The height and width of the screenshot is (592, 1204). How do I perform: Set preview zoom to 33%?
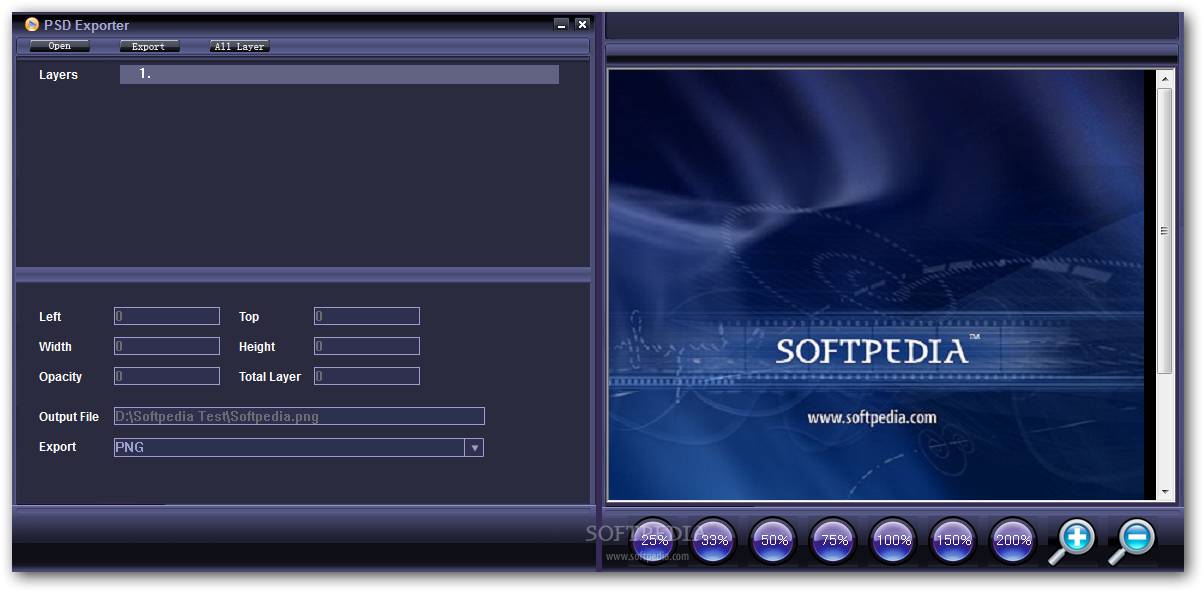(x=714, y=540)
